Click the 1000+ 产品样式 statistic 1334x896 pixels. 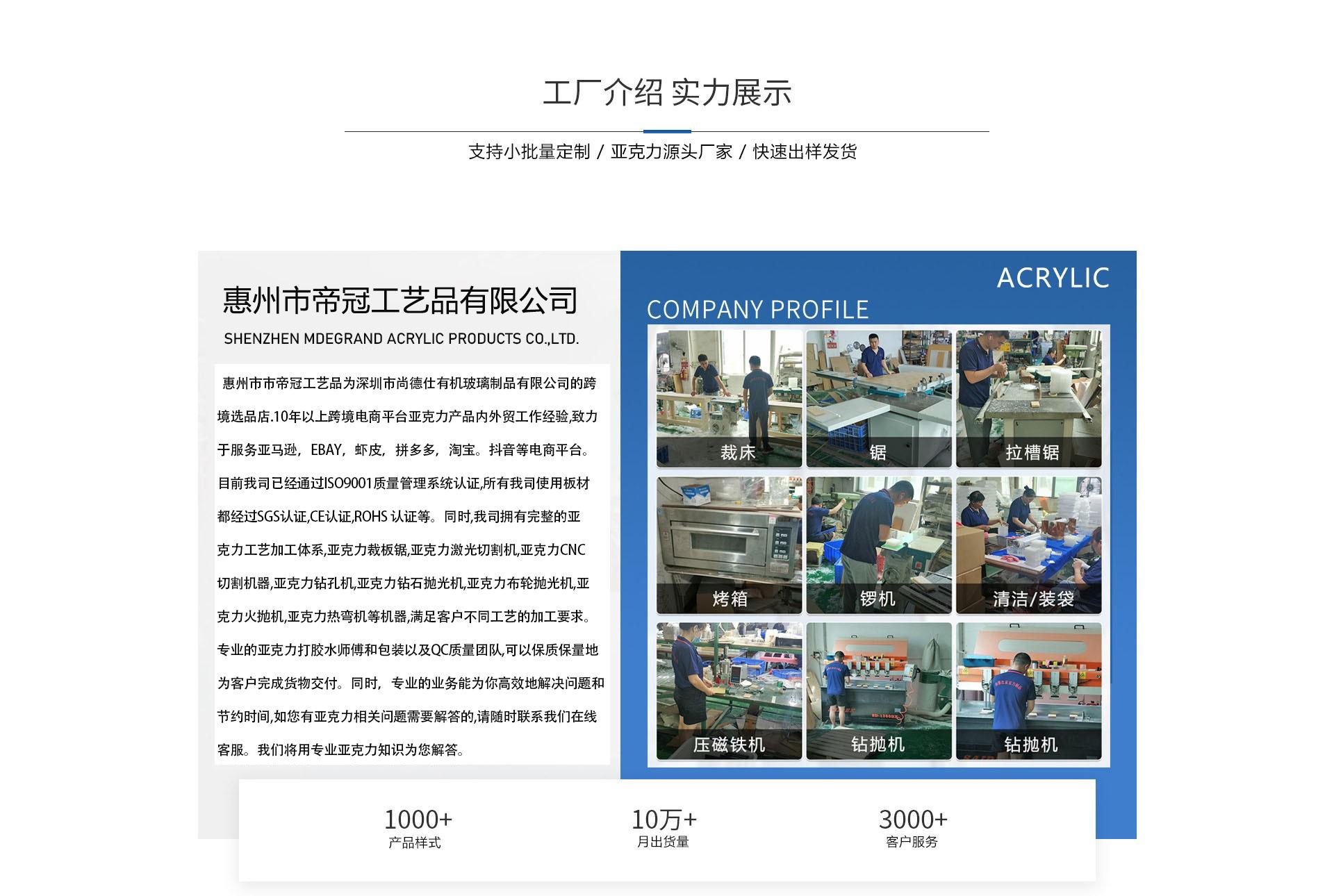pos(417,828)
